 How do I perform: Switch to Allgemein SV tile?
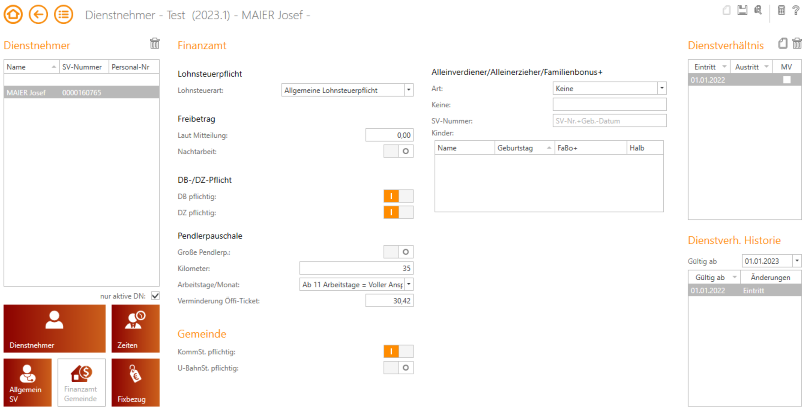tap(27, 382)
